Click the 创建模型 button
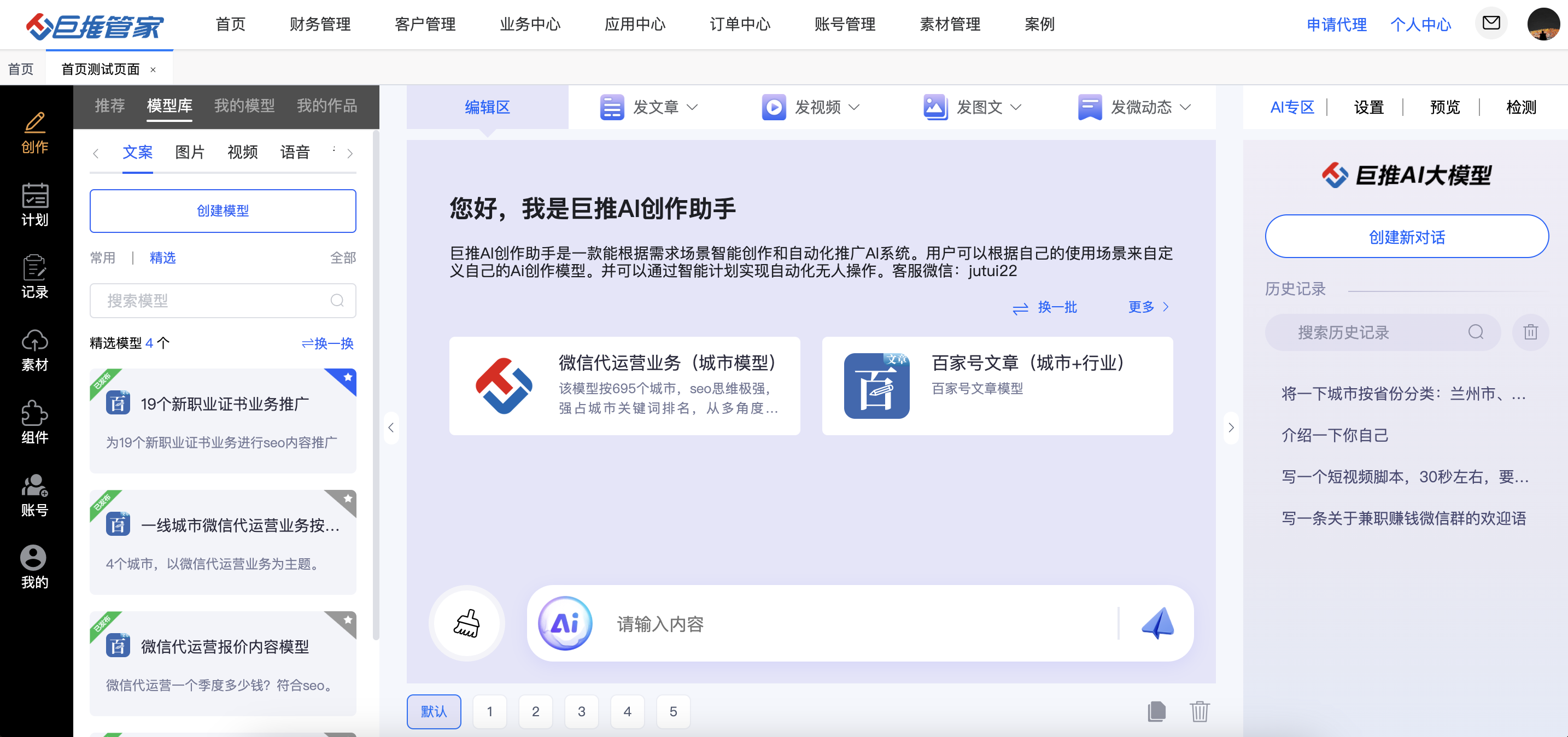Viewport: 1568px width, 737px height. 223,210
